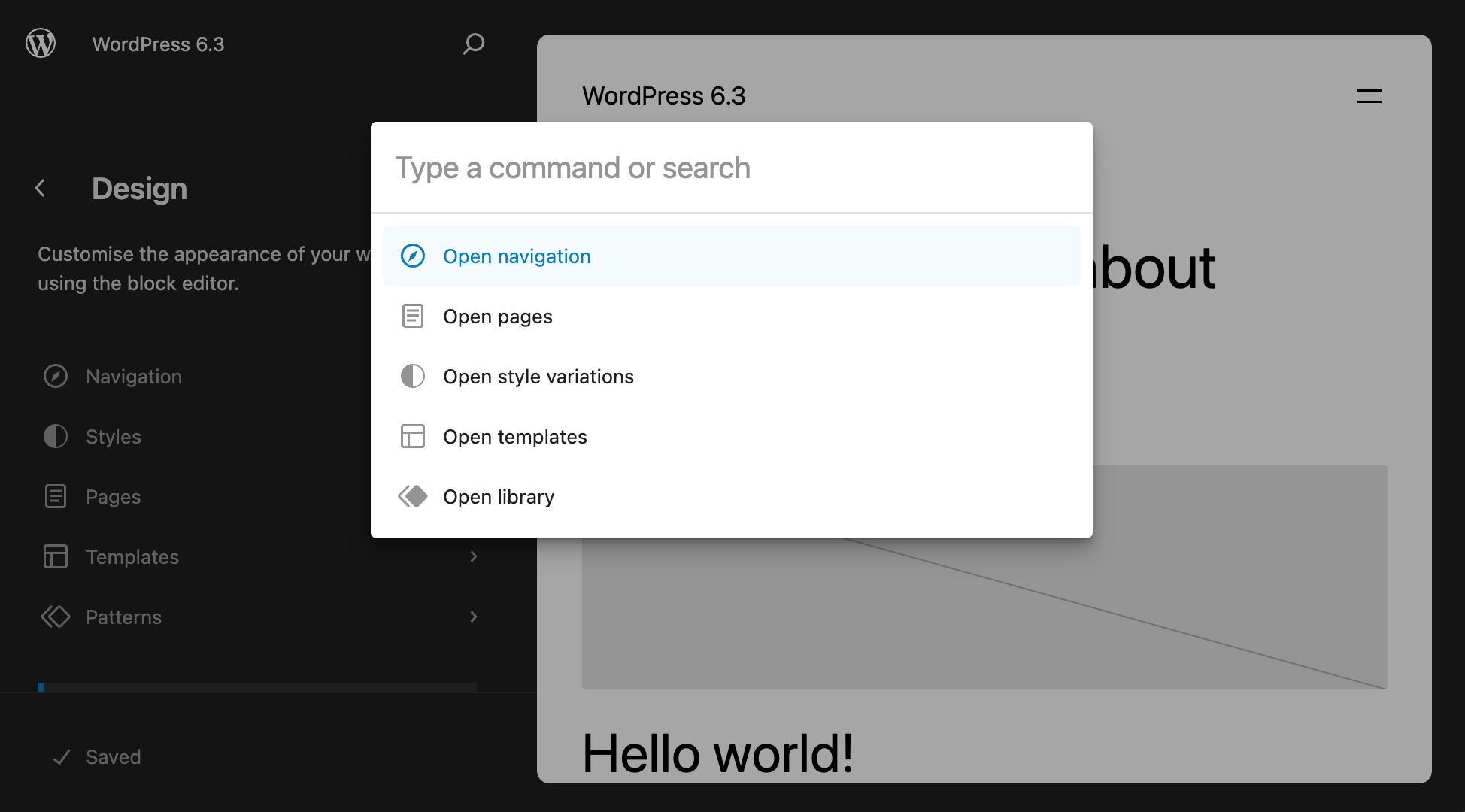The image size is (1465, 812).
Task: Click the Hello world! heading in preview
Action: click(717, 753)
